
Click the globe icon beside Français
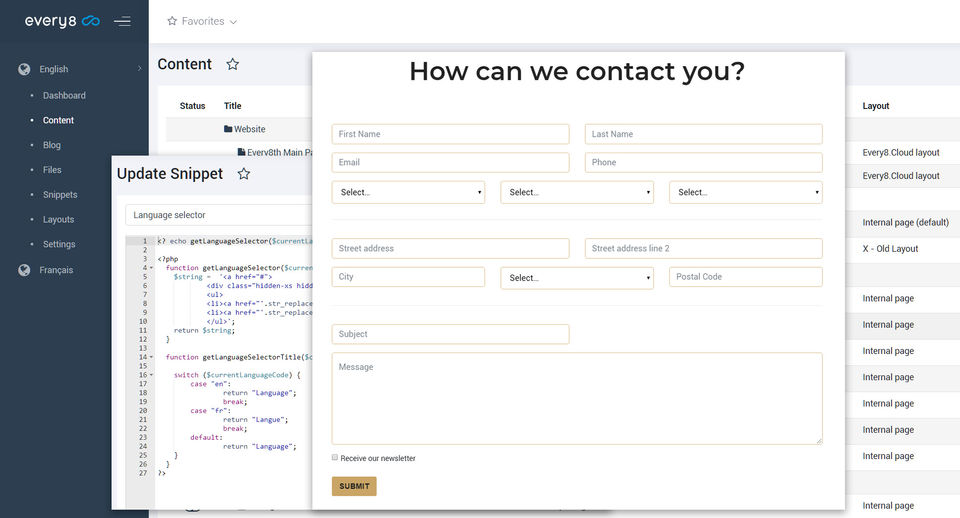pyautogui.click(x=24, y=270)
